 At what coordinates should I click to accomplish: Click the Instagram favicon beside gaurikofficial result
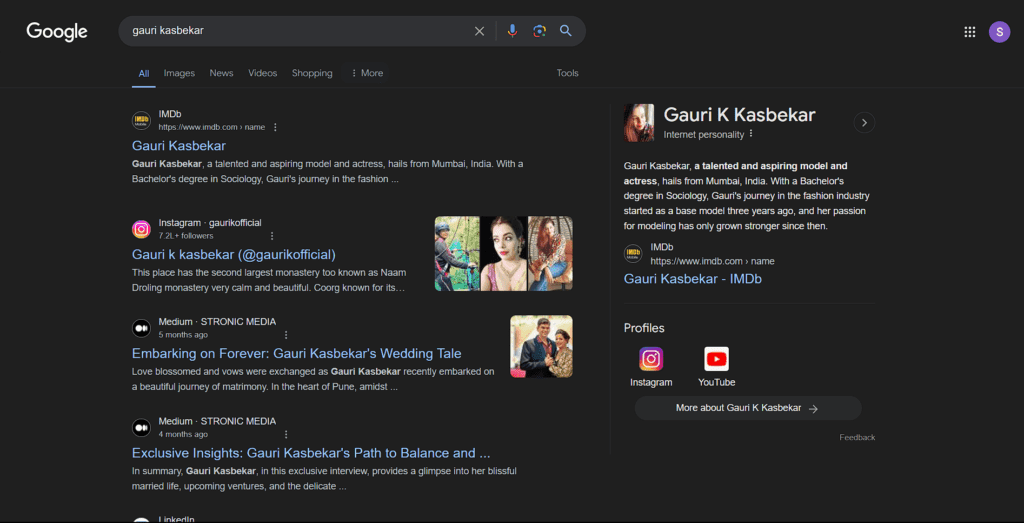pos(142,229)
